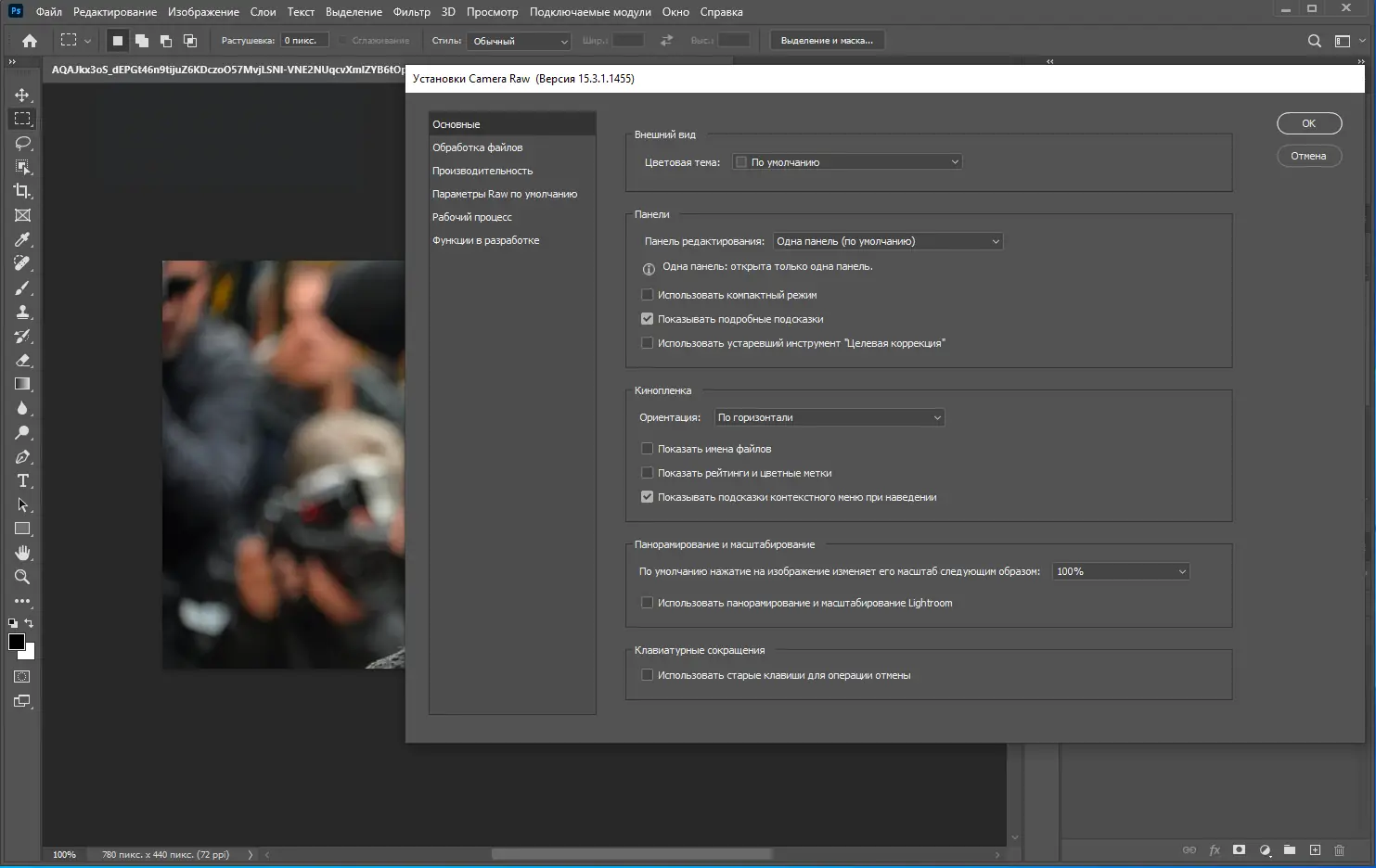Viewport: 1376px width, 868px height.
Task: Create a new layer group folder
Action: tap(1289, 850)
